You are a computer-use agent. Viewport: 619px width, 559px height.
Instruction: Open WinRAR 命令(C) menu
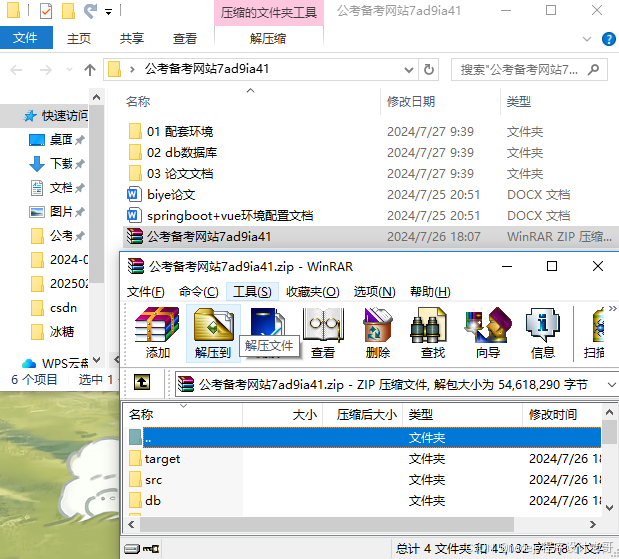tap(199, 292)
